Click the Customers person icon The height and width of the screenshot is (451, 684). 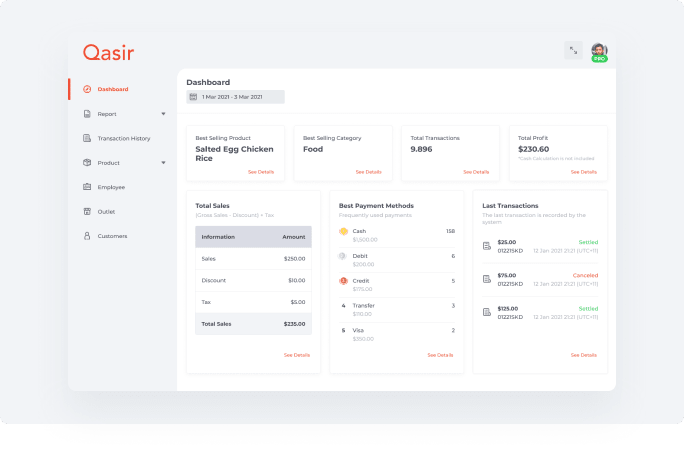[87, 236]
